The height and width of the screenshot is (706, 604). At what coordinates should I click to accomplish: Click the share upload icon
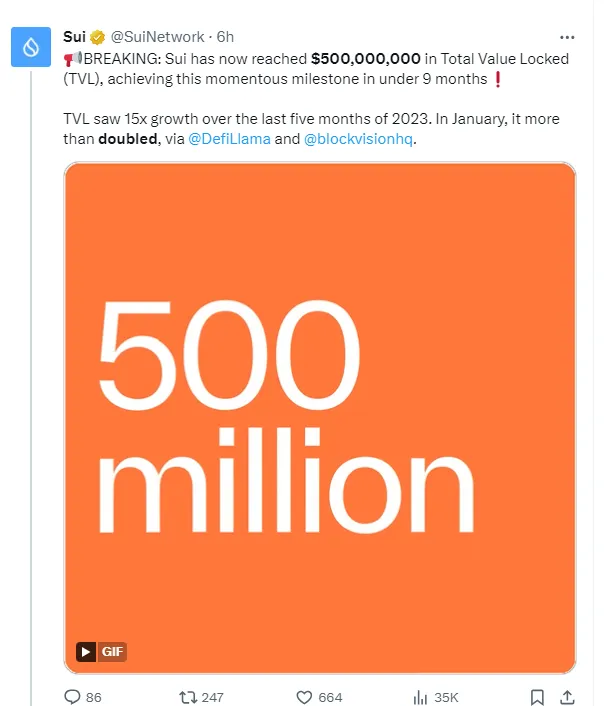click(x=566, y=696)
